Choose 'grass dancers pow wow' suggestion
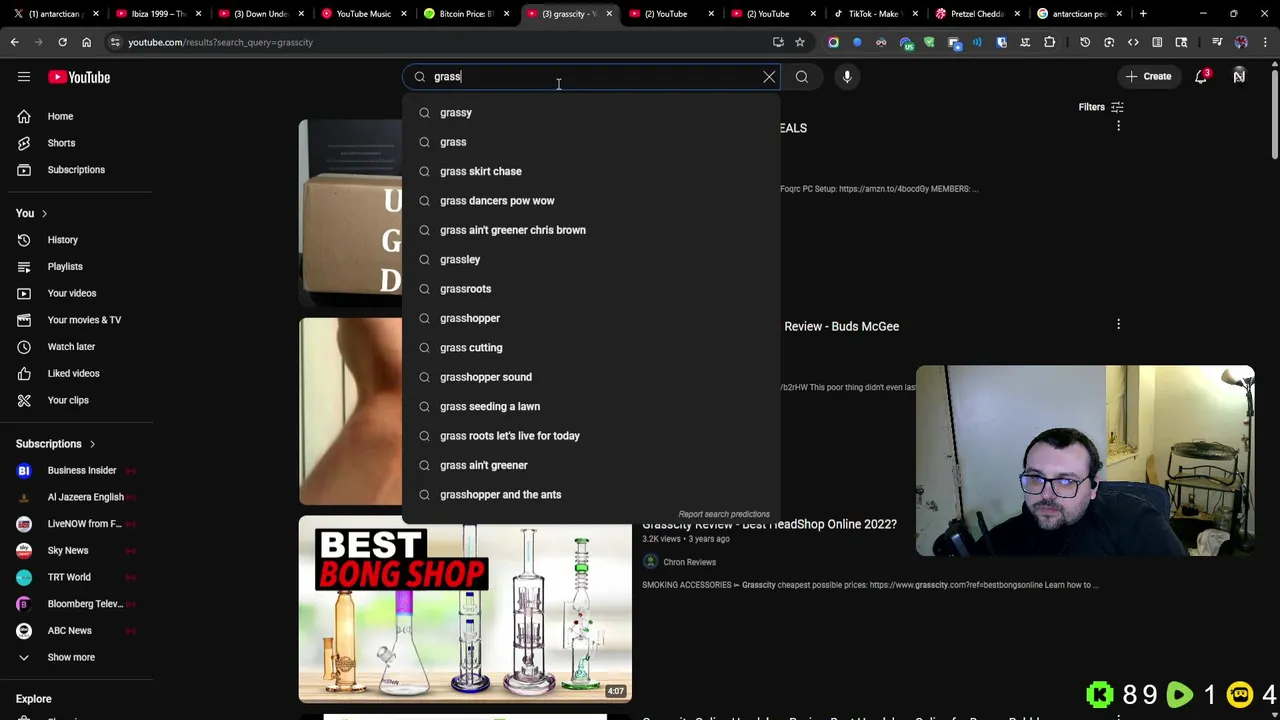Image resolution: width=1280 pixels, height=720 pixels. coord(591,201)
